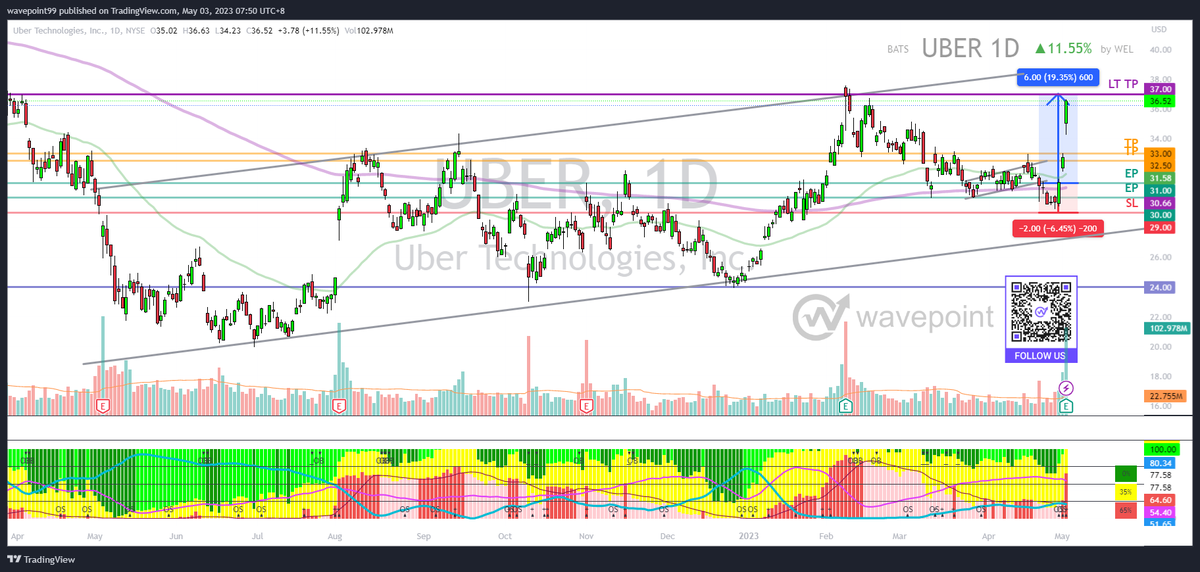This screenshot has width=1200, height=572.
Task: Click the FOLLOW US label
Action: pyautogui.click(x=1041, y=355)
